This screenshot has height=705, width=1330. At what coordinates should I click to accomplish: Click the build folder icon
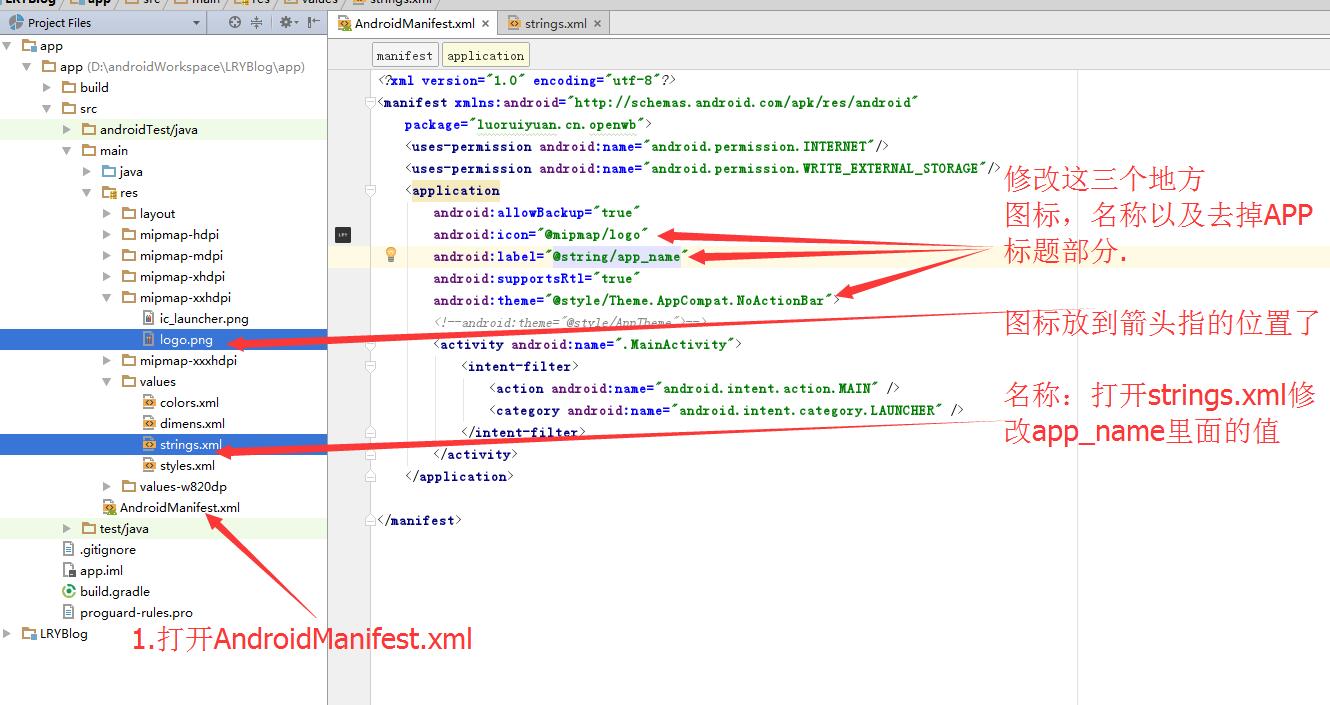(69, 87)
